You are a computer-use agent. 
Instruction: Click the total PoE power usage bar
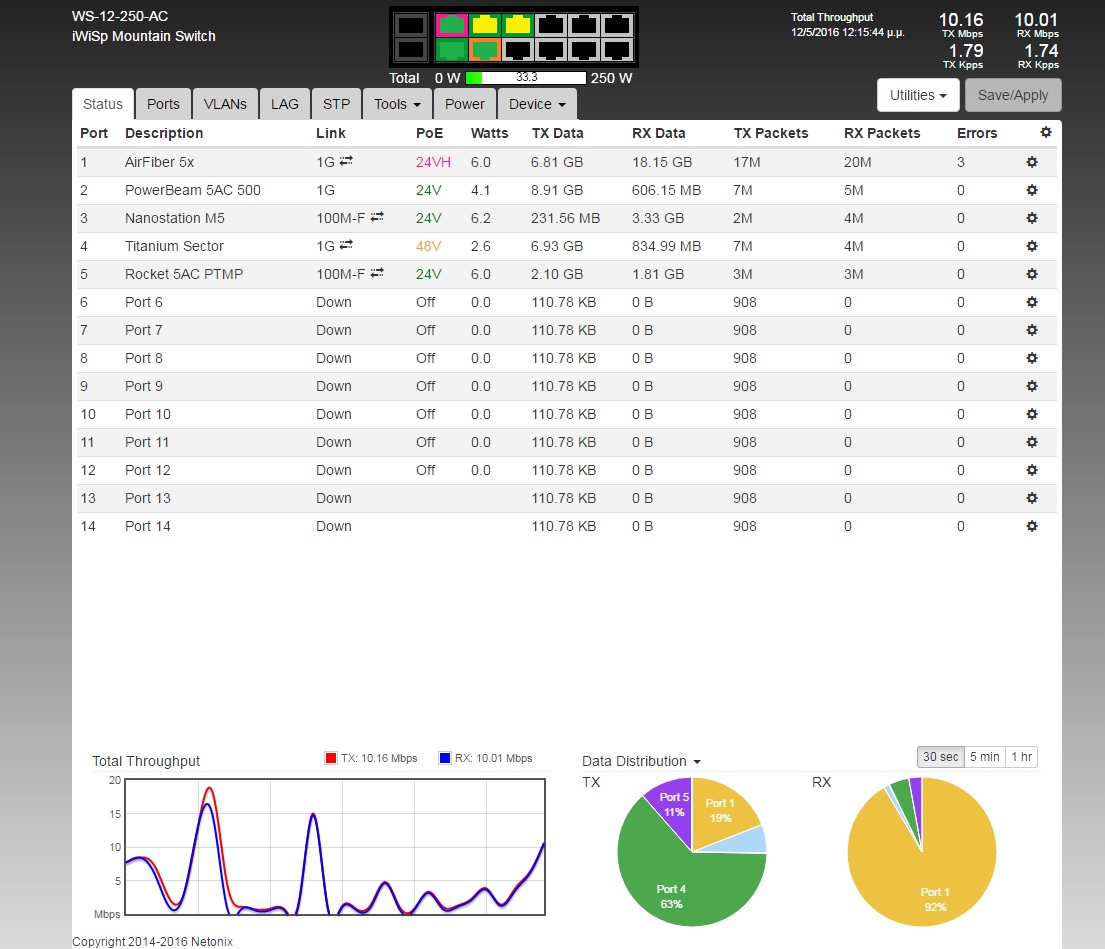tap(525, 77)
